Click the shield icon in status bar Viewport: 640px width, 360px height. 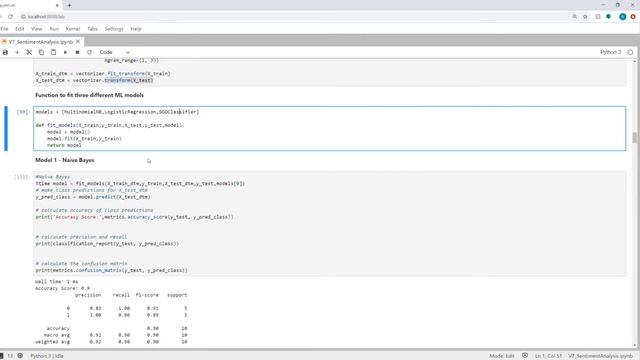(525, 356)
